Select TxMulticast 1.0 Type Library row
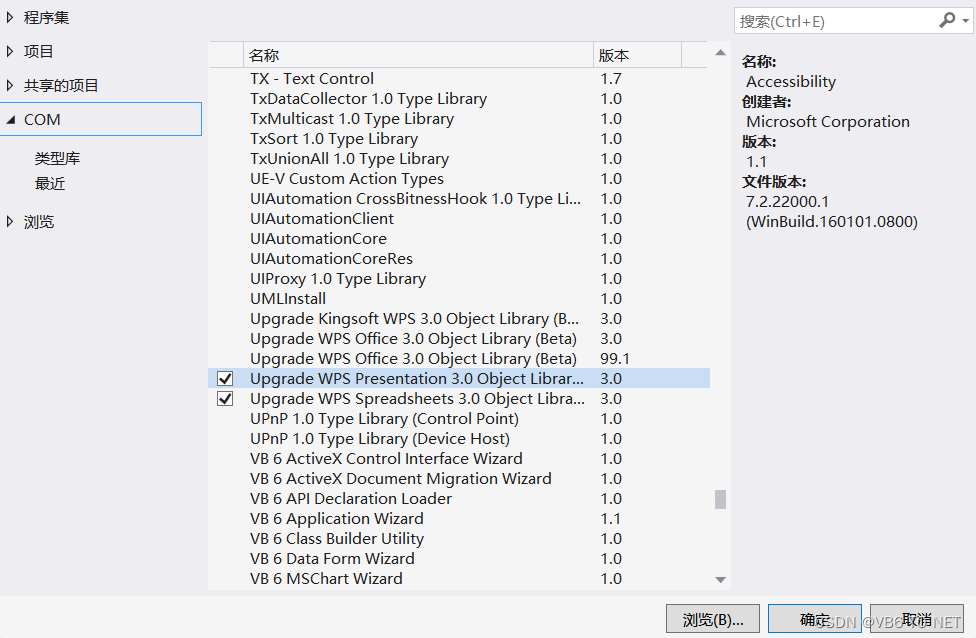 [459, 118]
